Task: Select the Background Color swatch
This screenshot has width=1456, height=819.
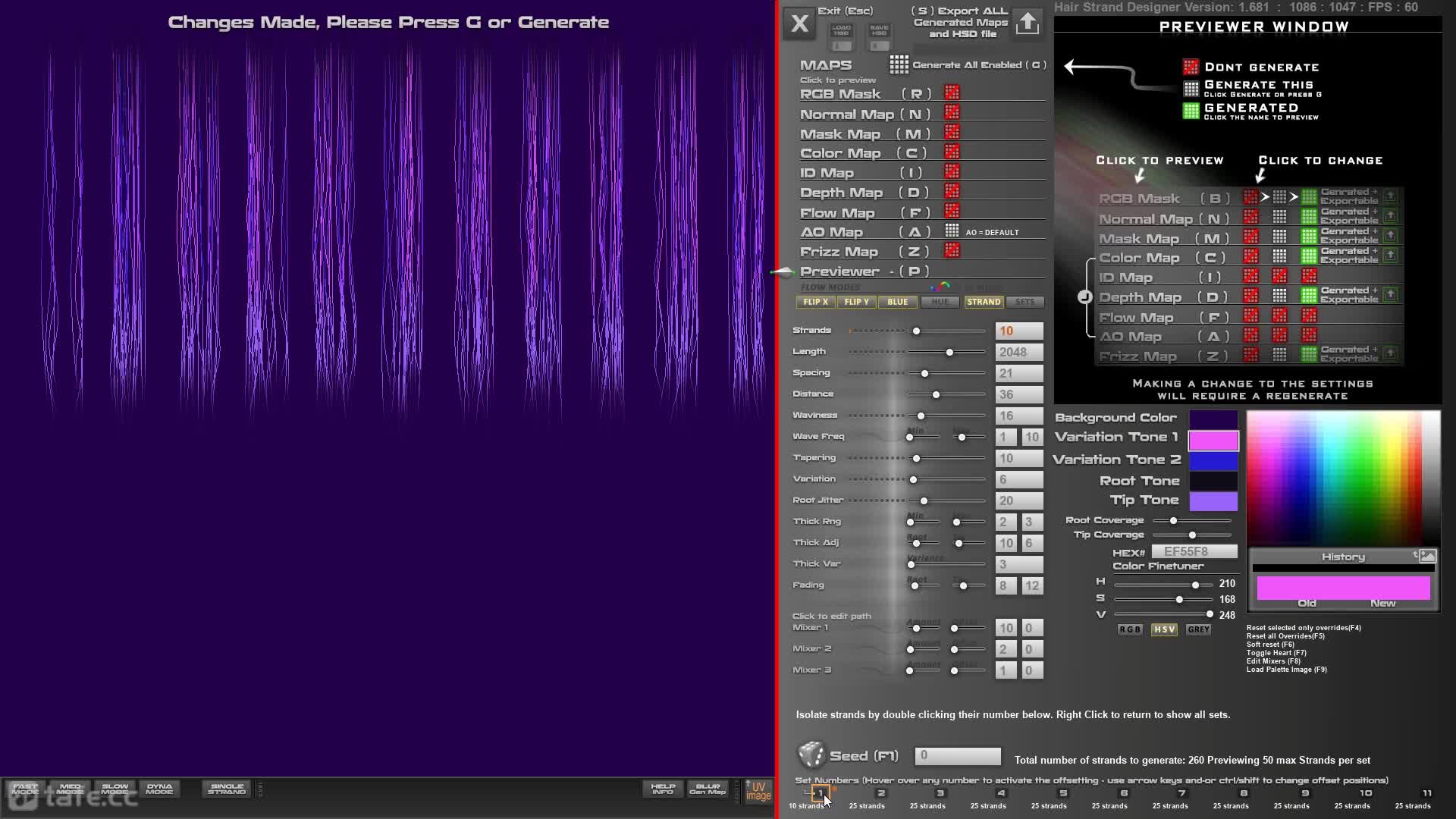Action: [1213, 419]
